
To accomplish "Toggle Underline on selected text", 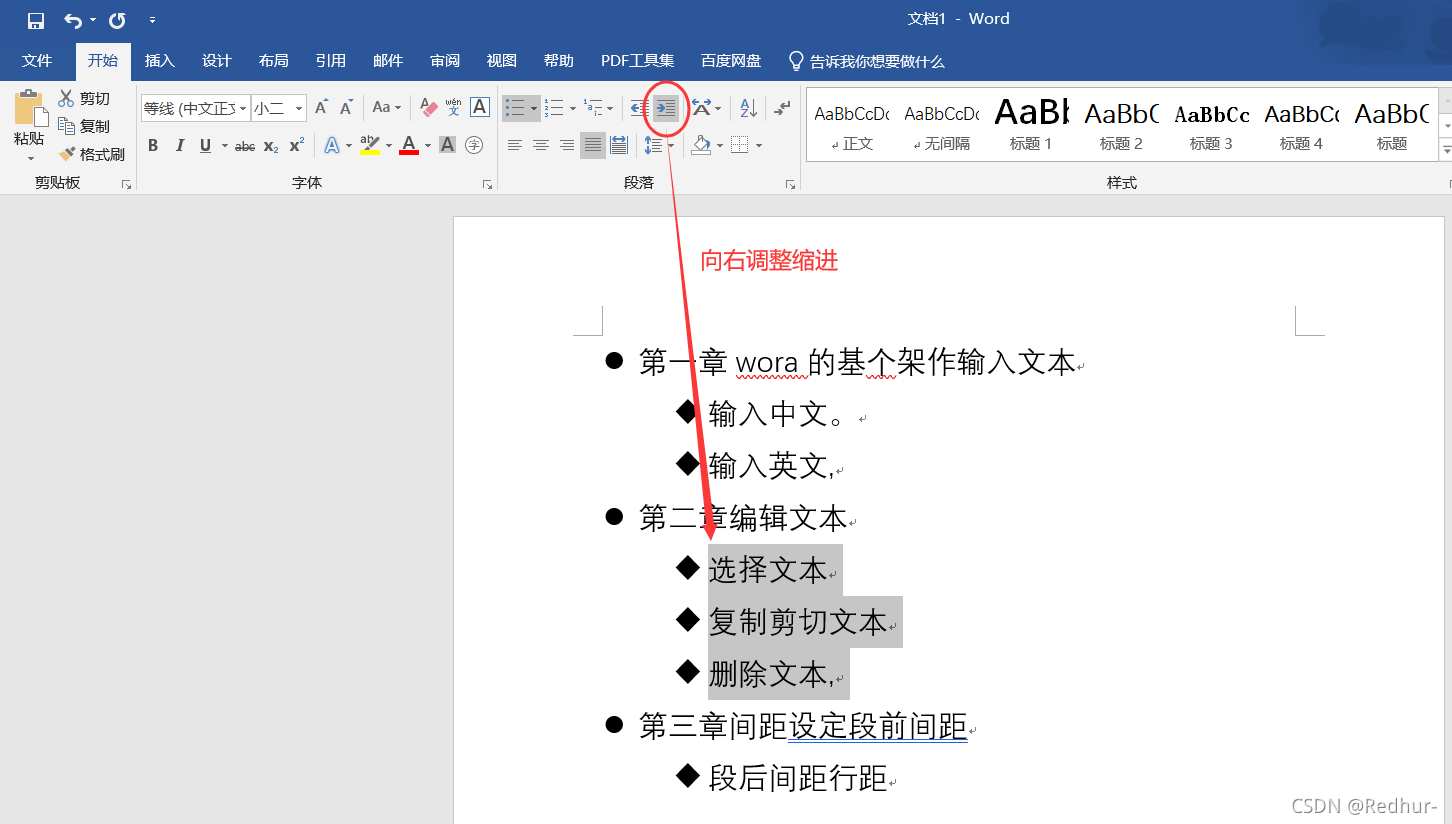I will click(x=204, y=145).
